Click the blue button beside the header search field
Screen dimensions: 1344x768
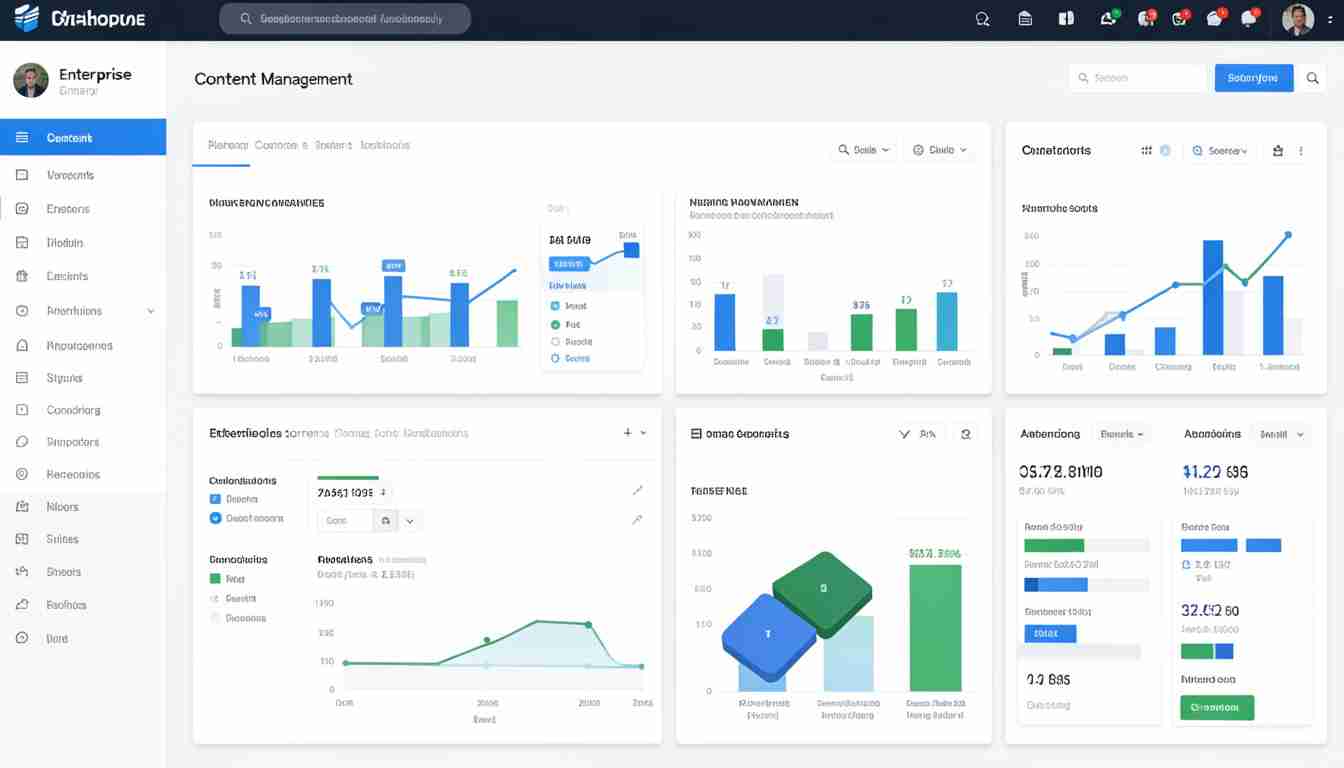pos(1253,78)
